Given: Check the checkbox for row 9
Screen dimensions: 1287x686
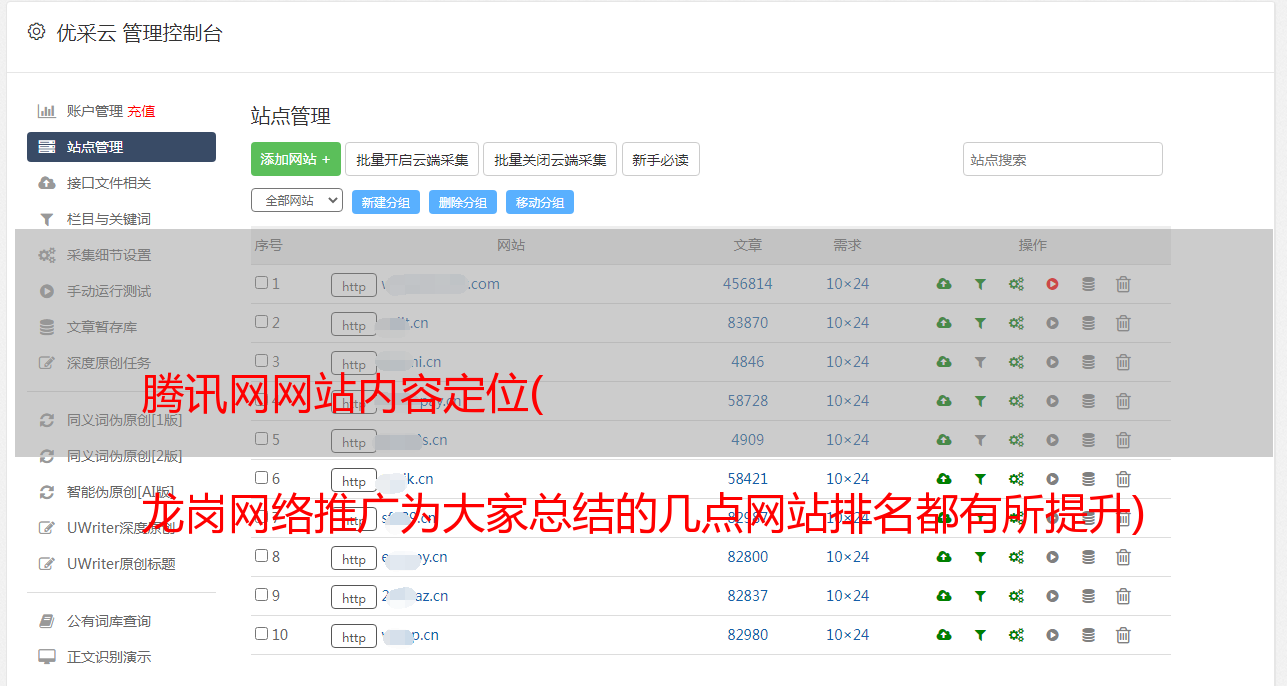Looking at the screenshot, I should coord(261,595).
